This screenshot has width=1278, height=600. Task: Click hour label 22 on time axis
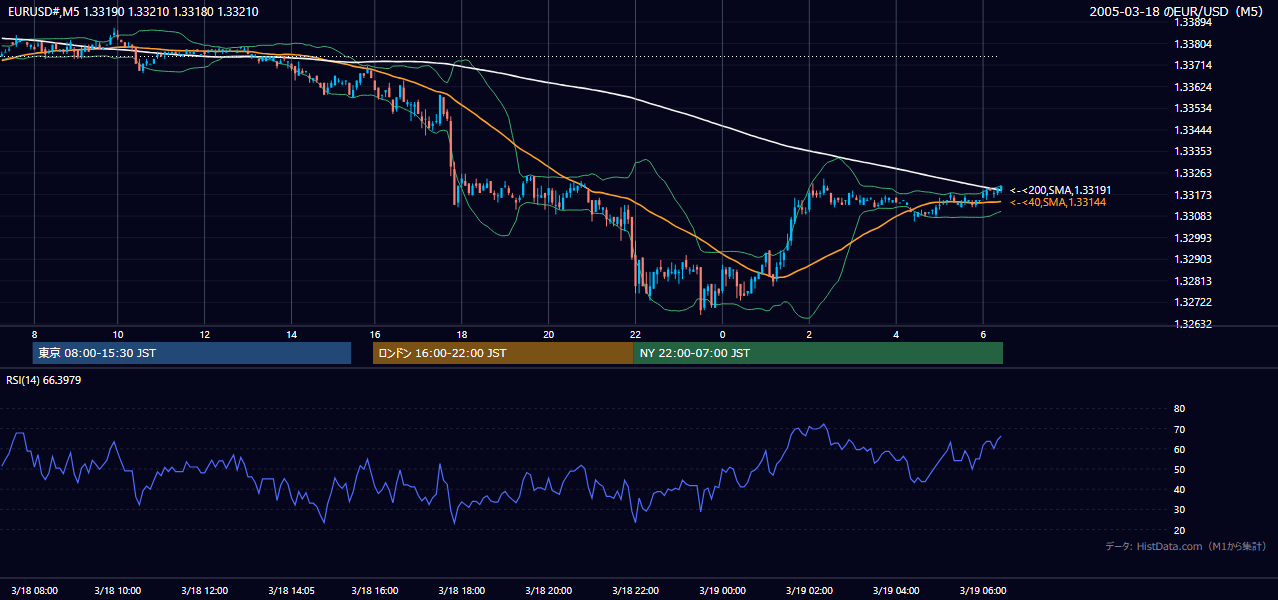coord(635,334)
